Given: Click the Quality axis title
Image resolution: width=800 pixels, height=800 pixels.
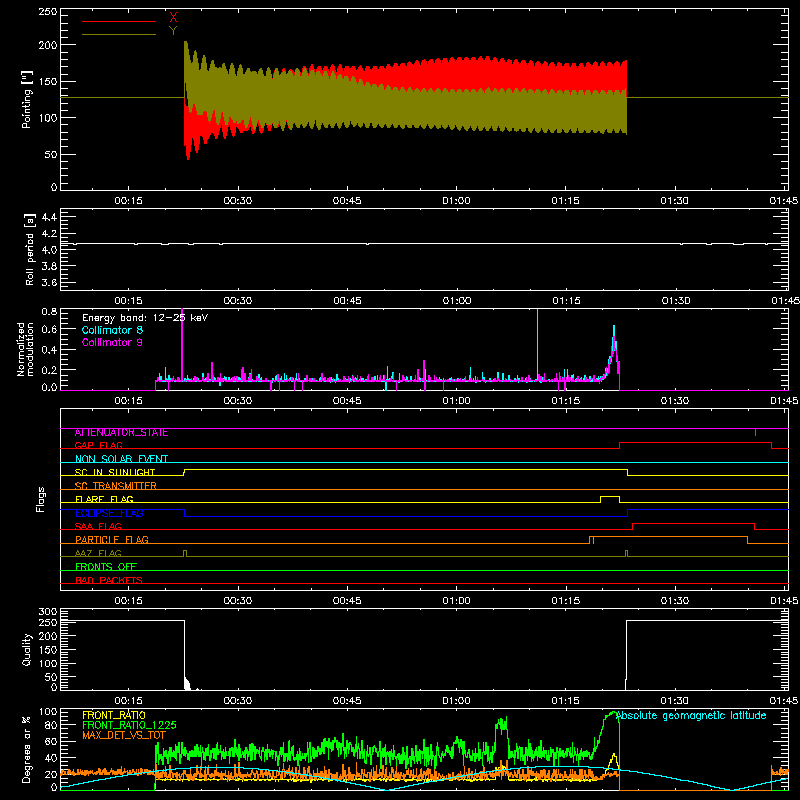Looking at the screenshot, I should (27, 649).
